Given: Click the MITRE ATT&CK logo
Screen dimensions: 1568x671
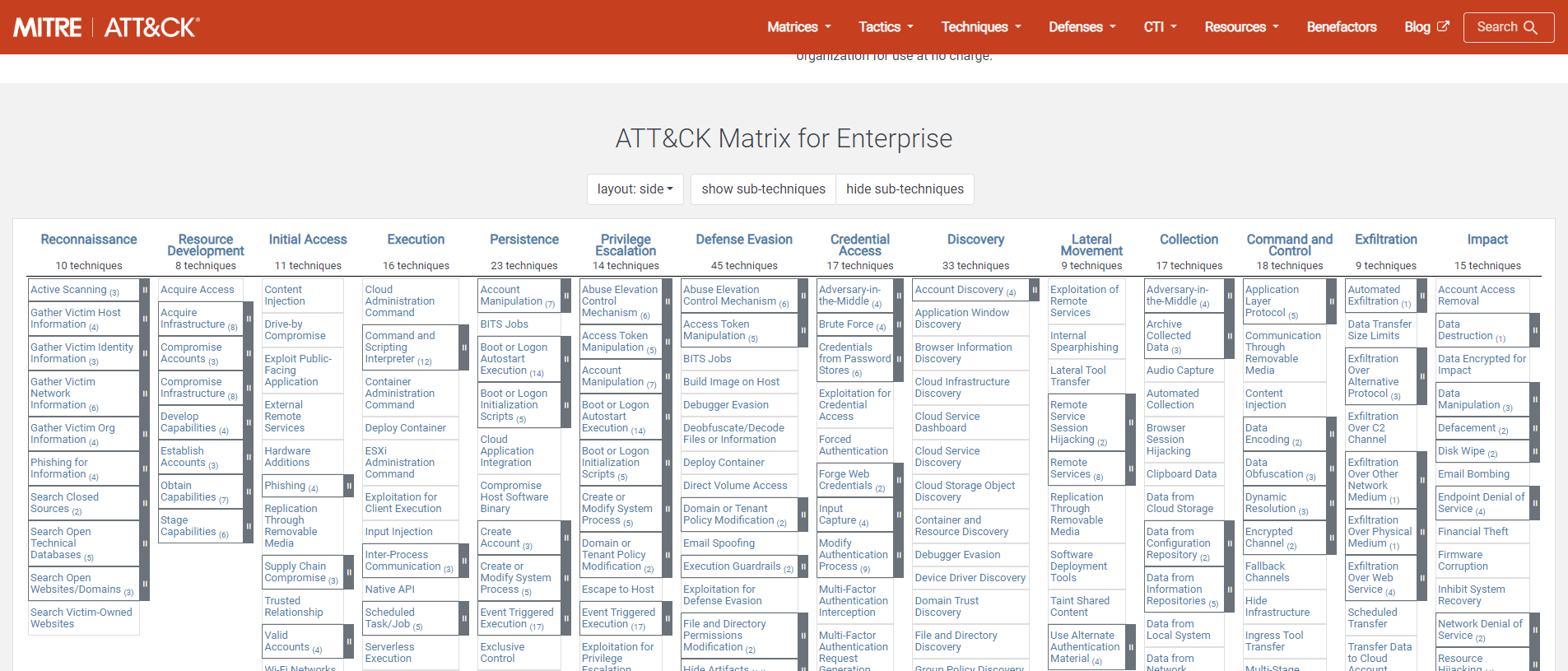Looking at the screenshot, I should 106,27.
